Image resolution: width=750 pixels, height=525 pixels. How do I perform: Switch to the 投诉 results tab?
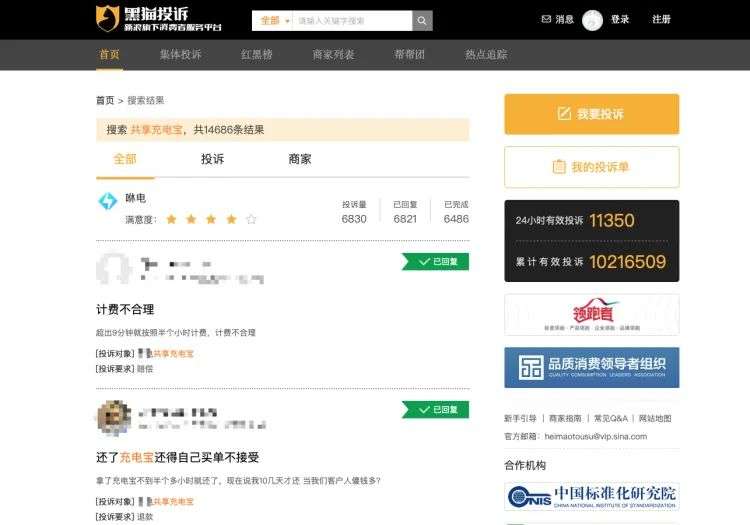click(212, 159)
